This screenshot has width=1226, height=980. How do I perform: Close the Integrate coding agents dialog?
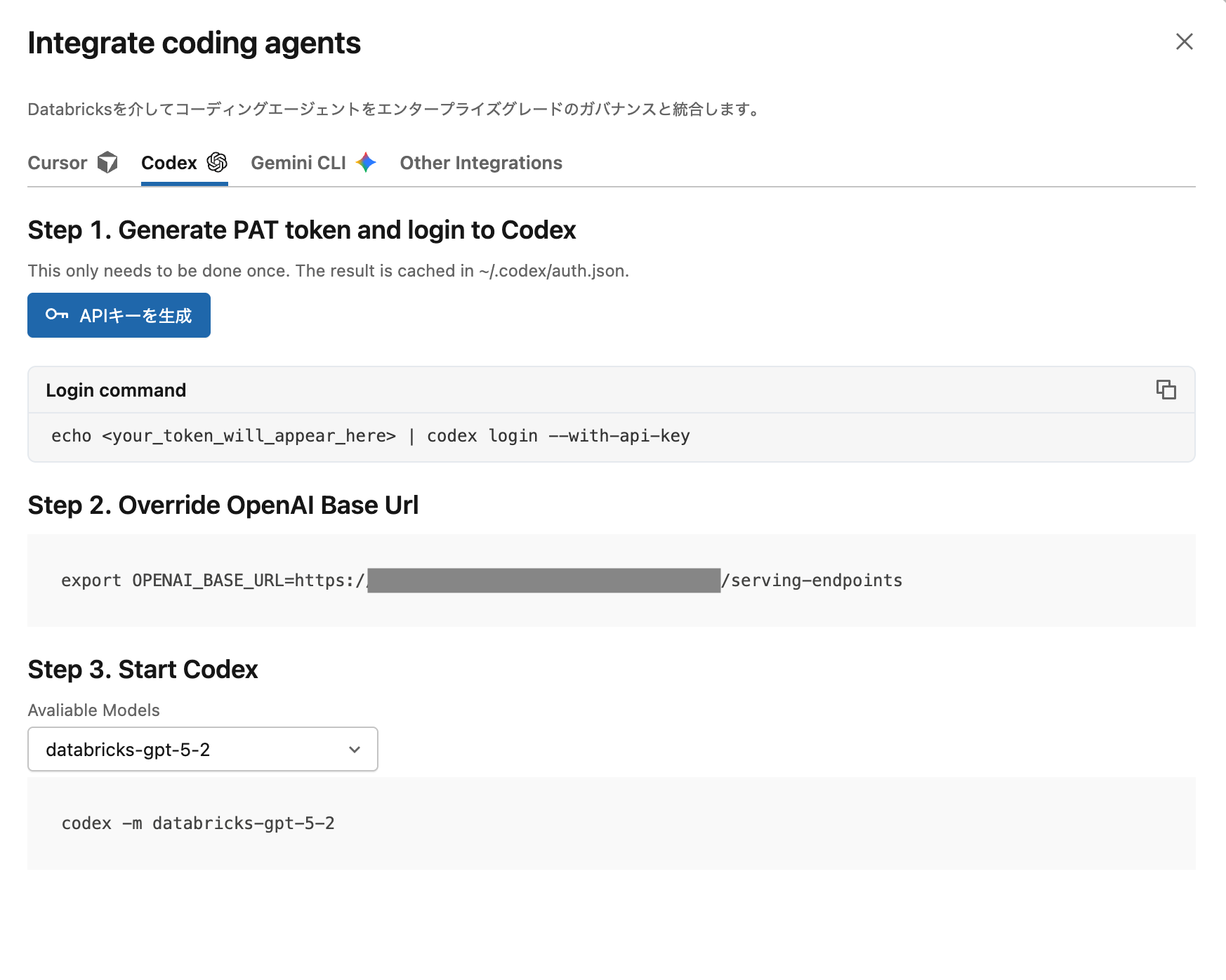coord(1184,42)
